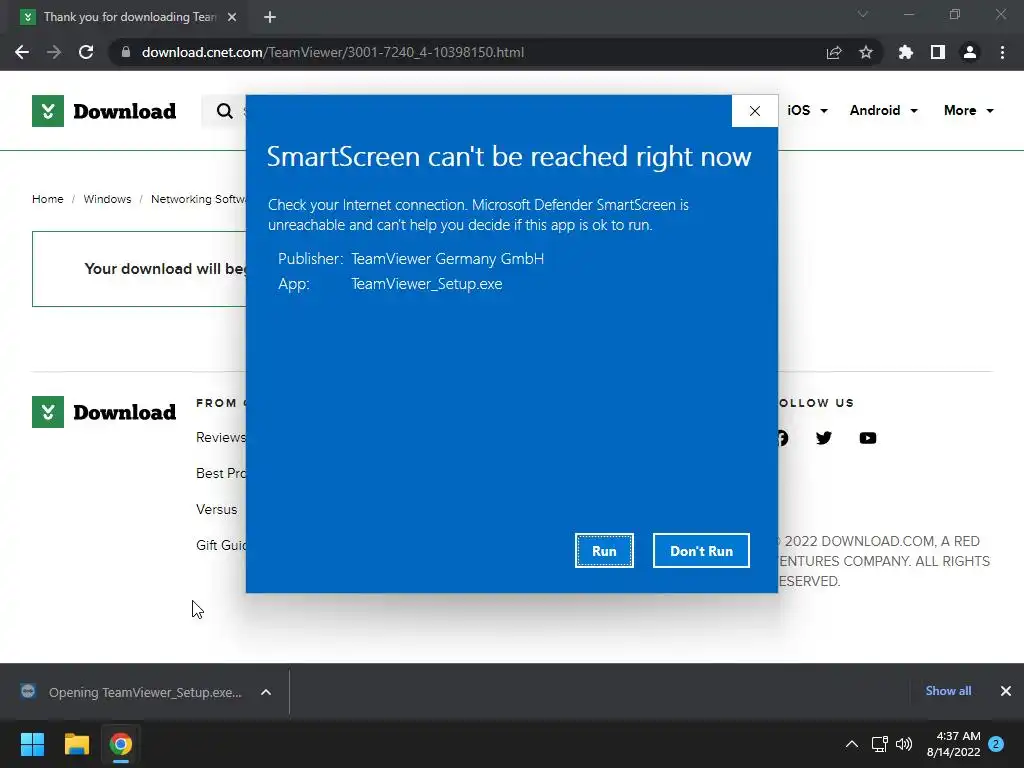1024x768 pixels.
Task: Open the Facebook icon under Follow Us
Action: 783,438
